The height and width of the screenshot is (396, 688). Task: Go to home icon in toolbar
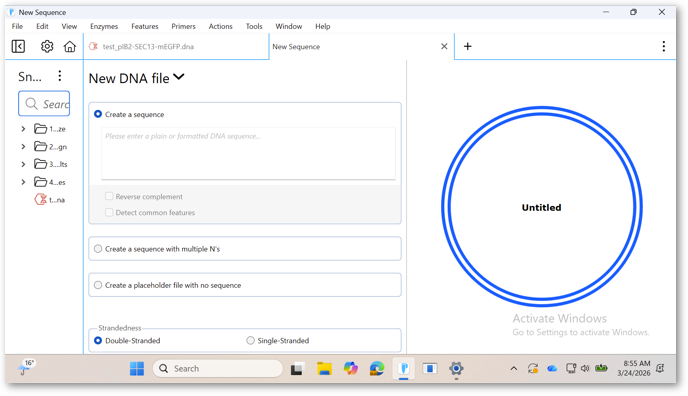point(70,46)
